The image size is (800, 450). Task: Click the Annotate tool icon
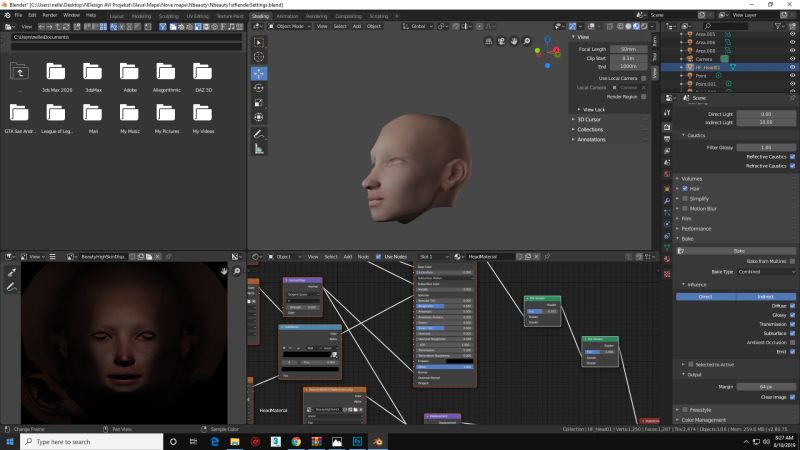coord(259,133)
